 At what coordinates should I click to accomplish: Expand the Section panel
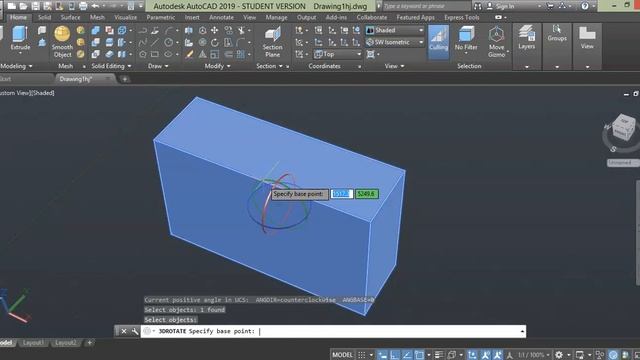pos(269,66)
